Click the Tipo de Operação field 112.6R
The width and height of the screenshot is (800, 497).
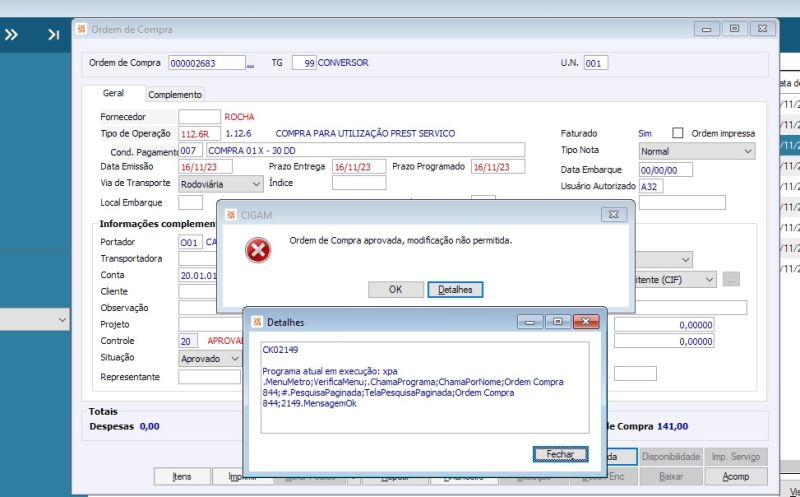coord(199,133)
